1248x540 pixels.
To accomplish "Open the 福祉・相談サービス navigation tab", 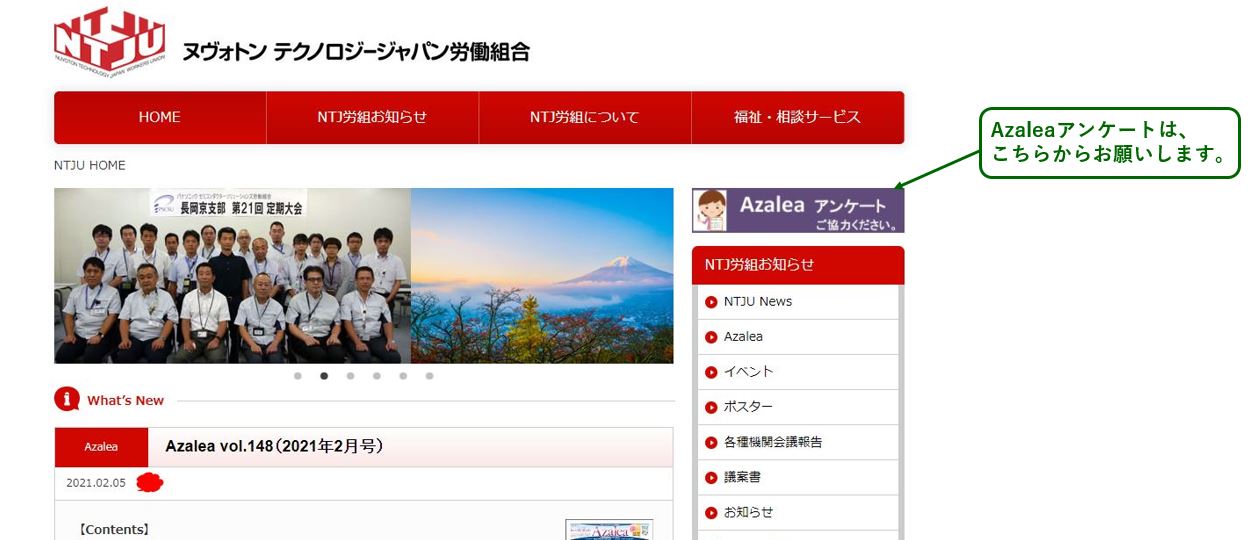I will point(798,117).
